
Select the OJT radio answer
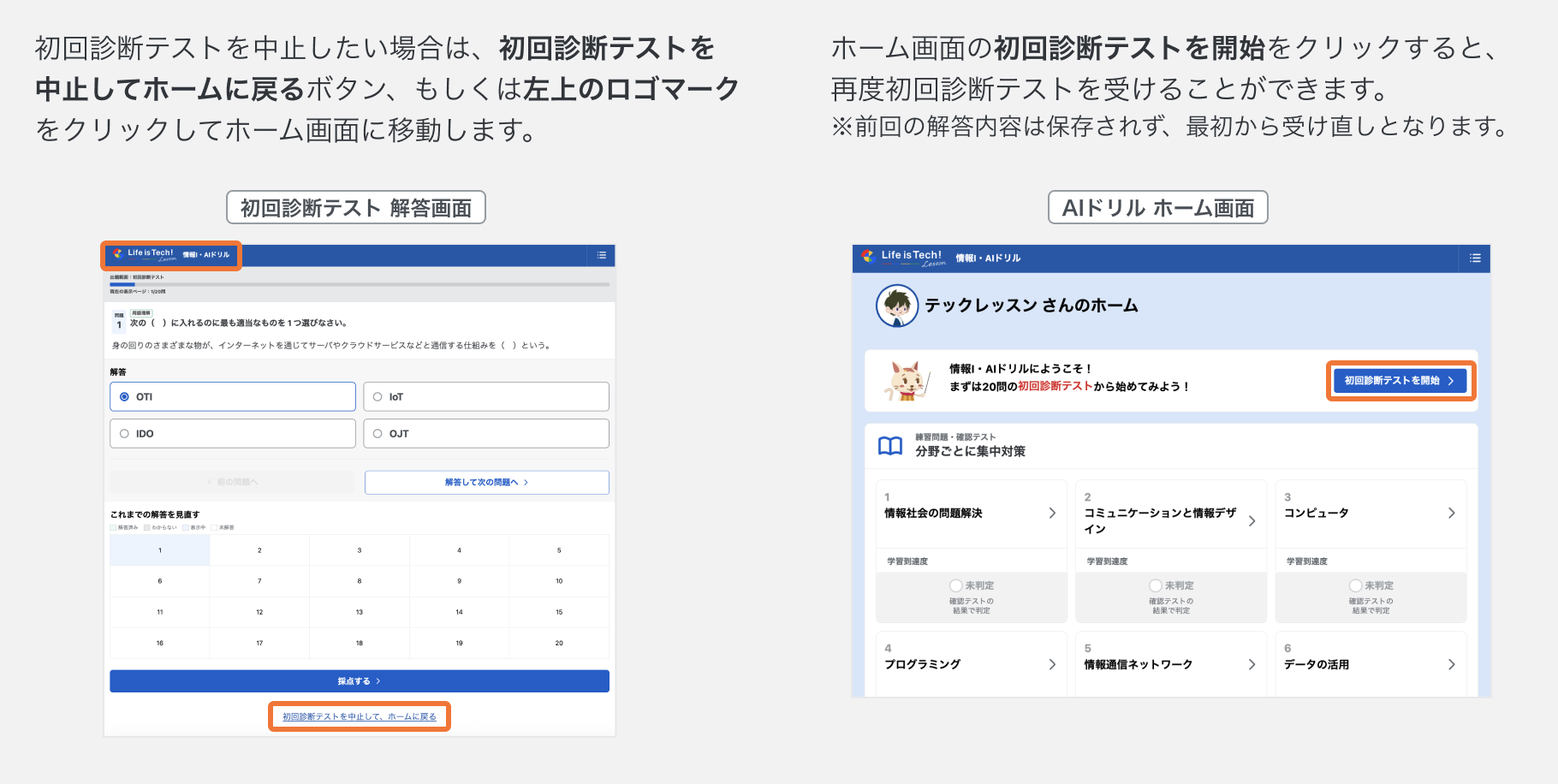pos(486,433)
